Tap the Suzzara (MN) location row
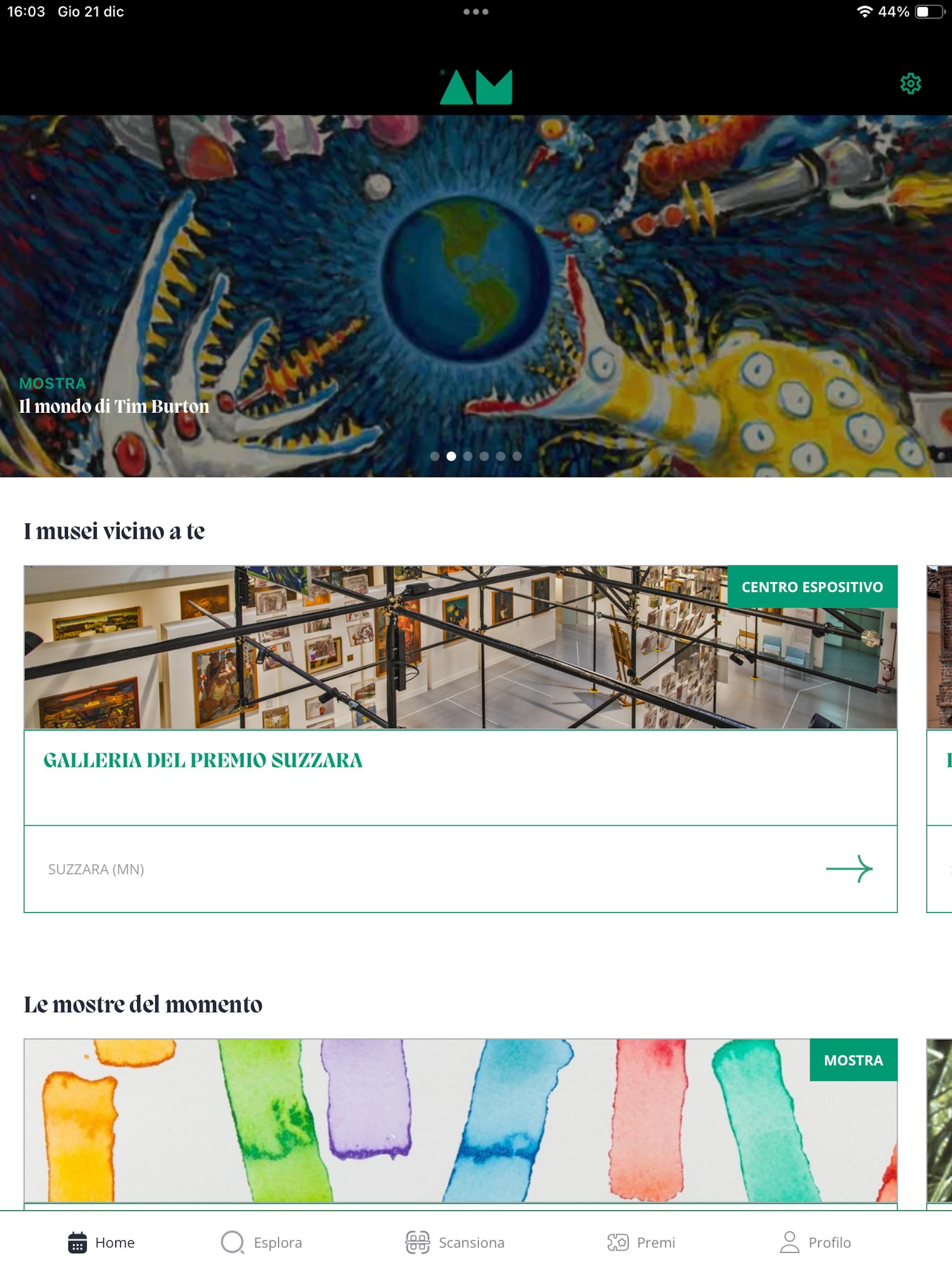 [x=461, y=869]
